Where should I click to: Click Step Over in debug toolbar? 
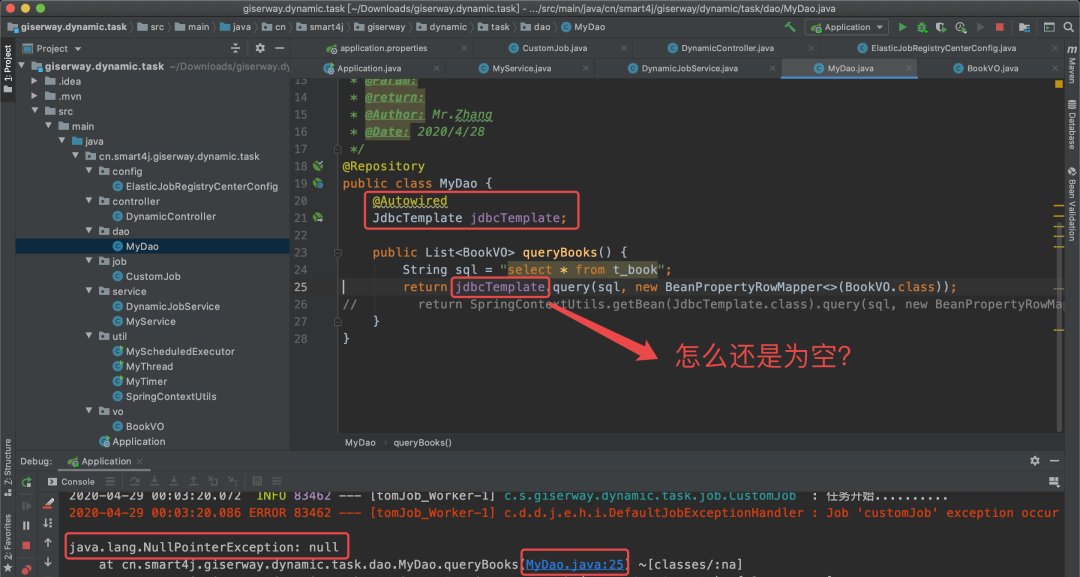(x=135, y=481)
